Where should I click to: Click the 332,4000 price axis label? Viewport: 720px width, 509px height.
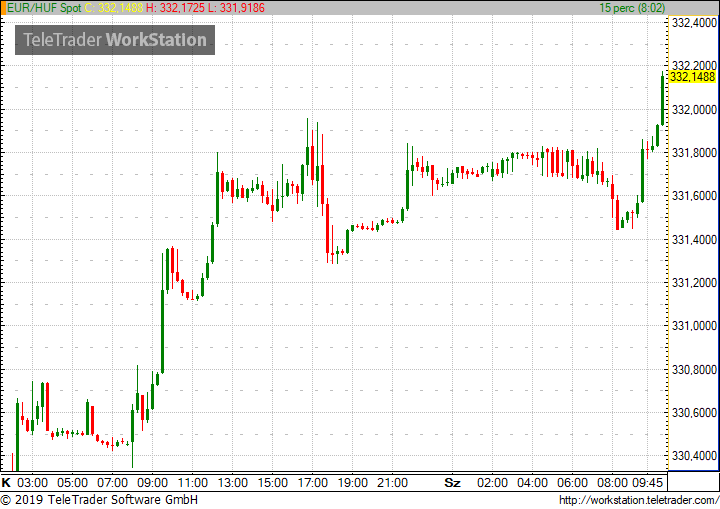click(694, 23)
